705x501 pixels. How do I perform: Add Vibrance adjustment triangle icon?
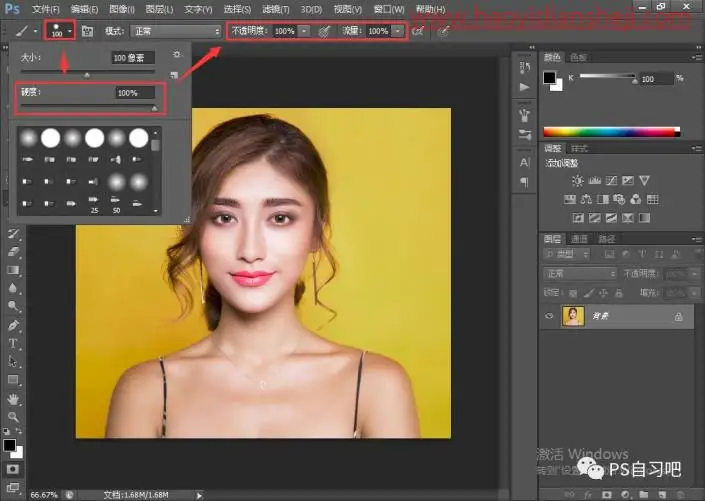pos(644,181)
